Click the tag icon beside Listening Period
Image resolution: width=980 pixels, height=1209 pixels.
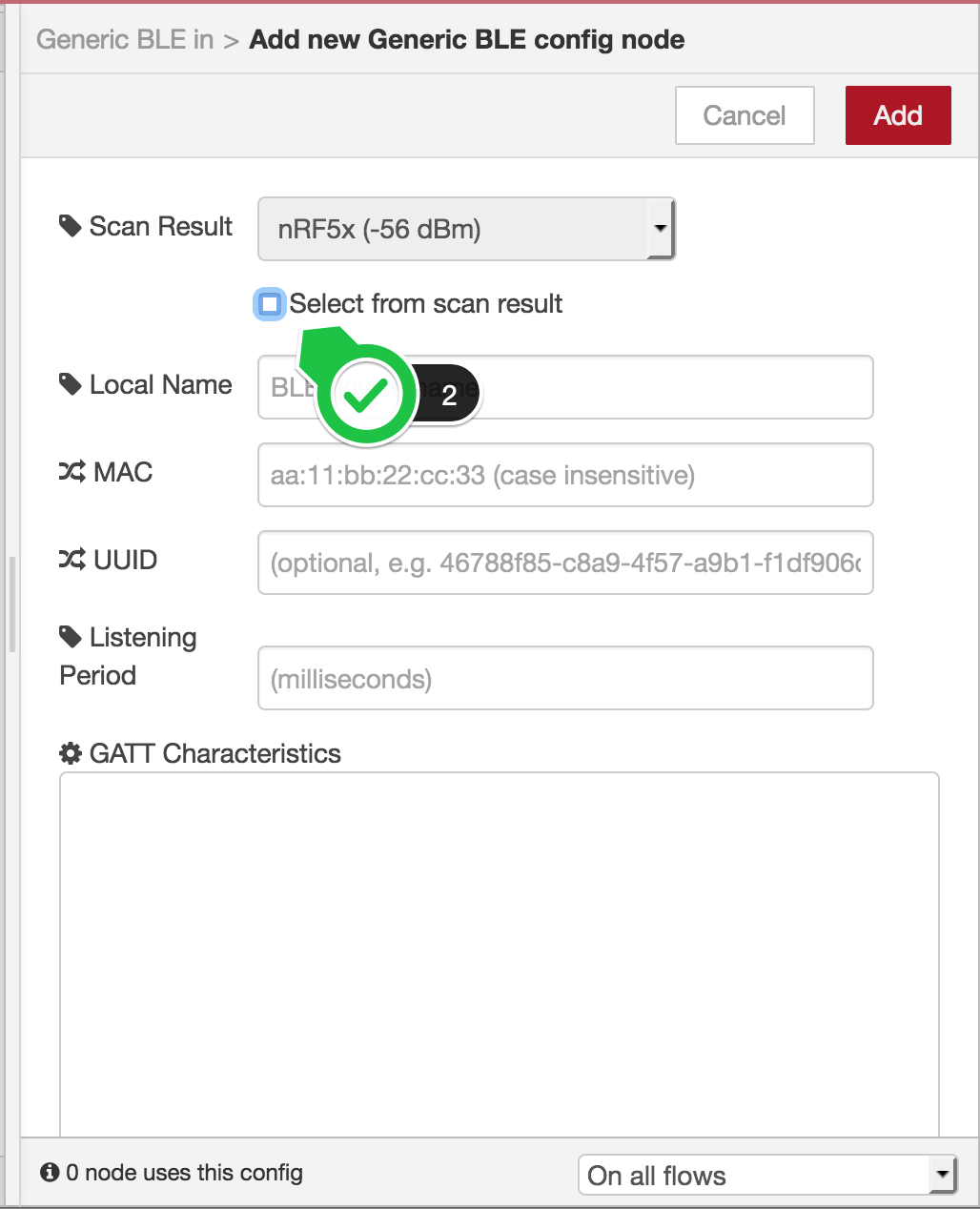[70, 637]
